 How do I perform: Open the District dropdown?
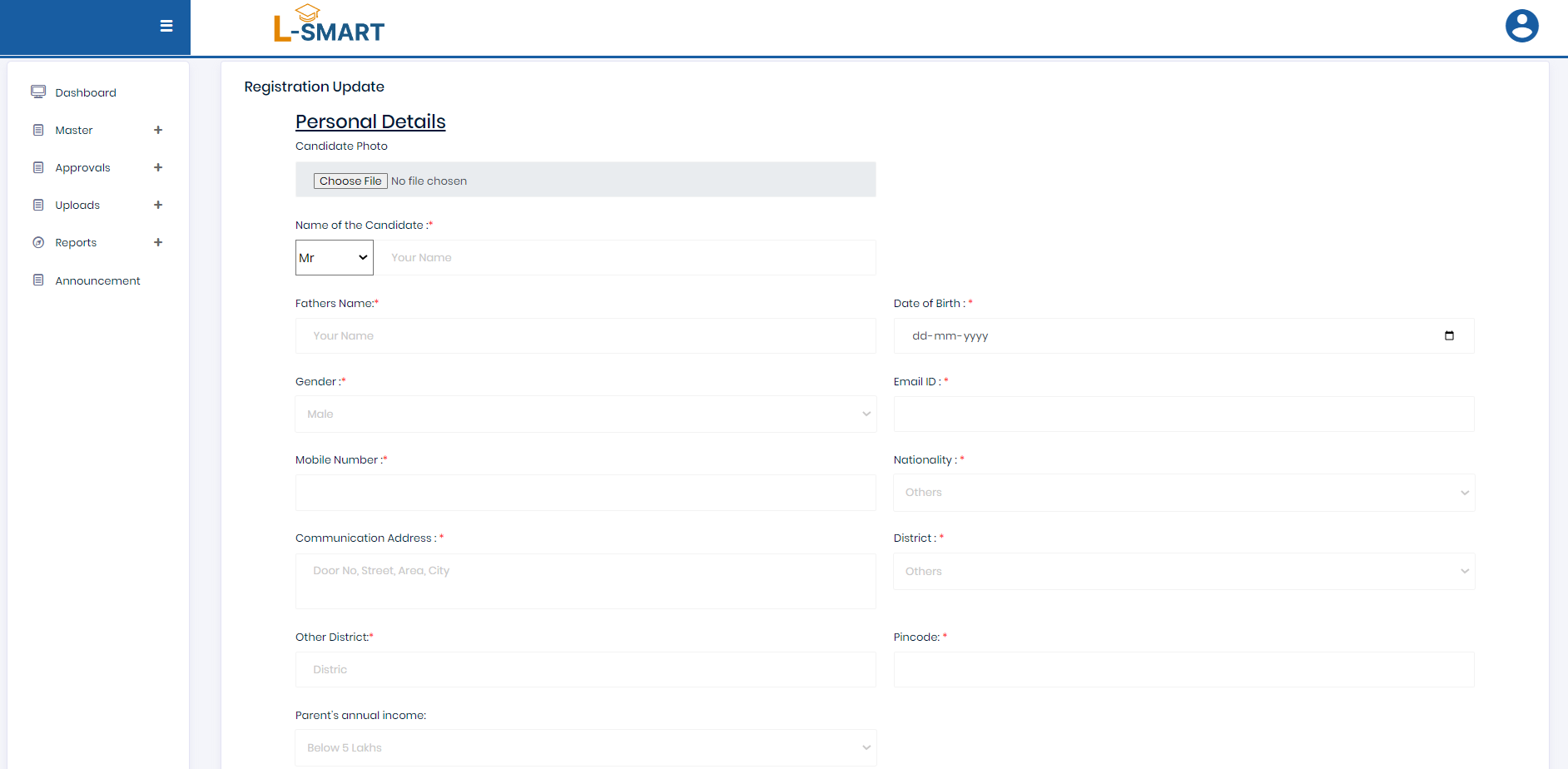pos(1183,572)
